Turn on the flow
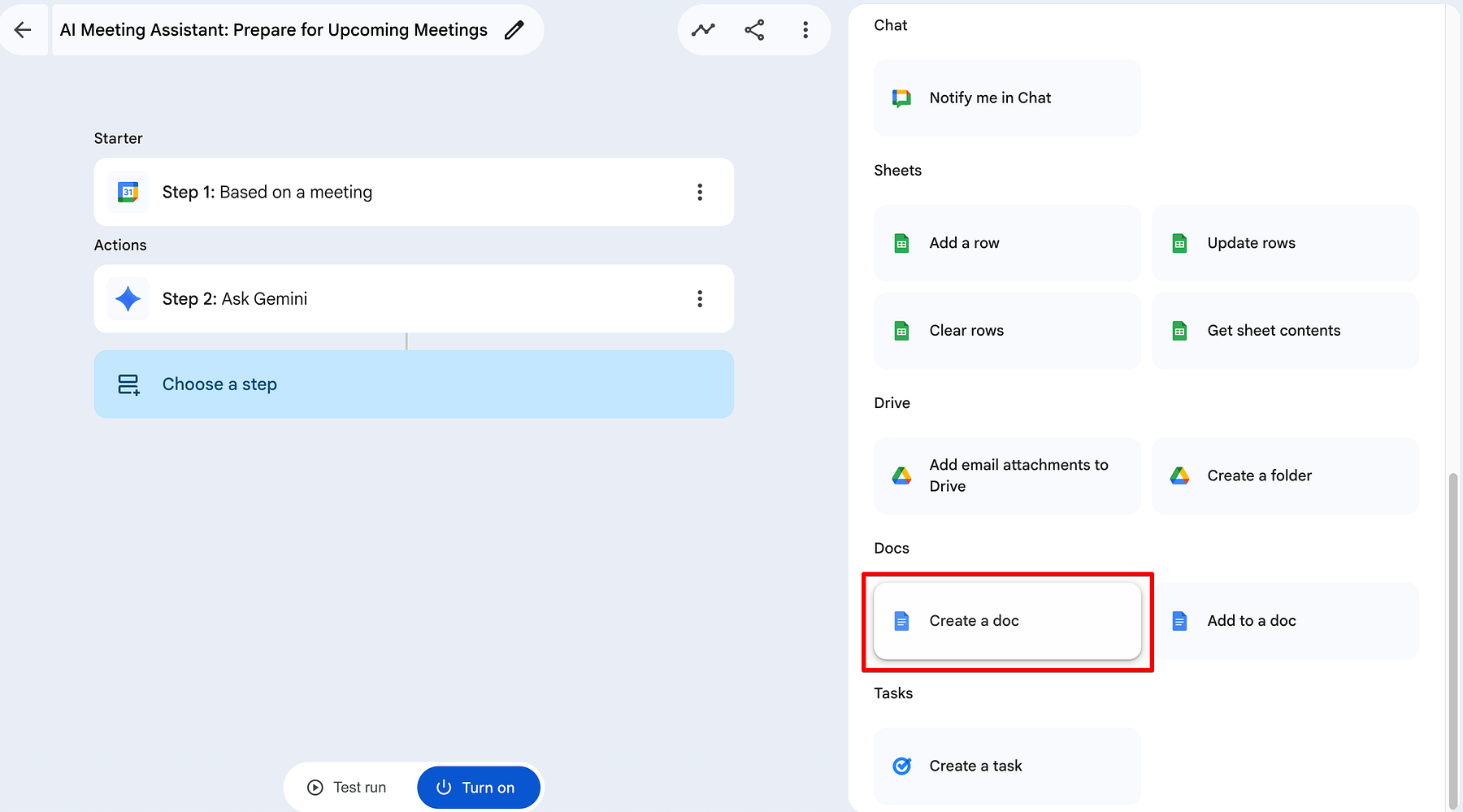 tap(479, 788)
